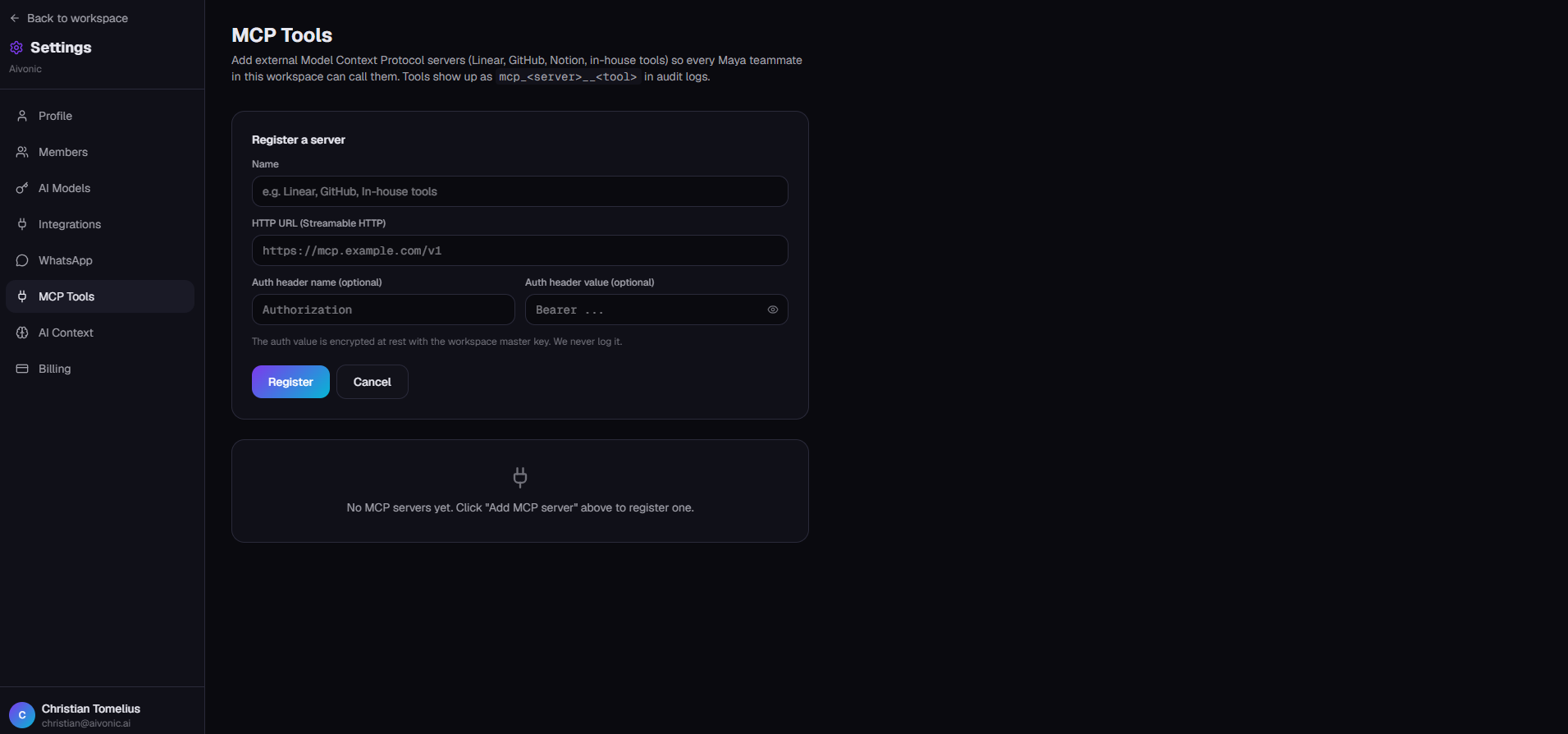Screen dimensions: 1568x734
Task: Toggle auth header value visibility eye
Action: coord(773,310)
